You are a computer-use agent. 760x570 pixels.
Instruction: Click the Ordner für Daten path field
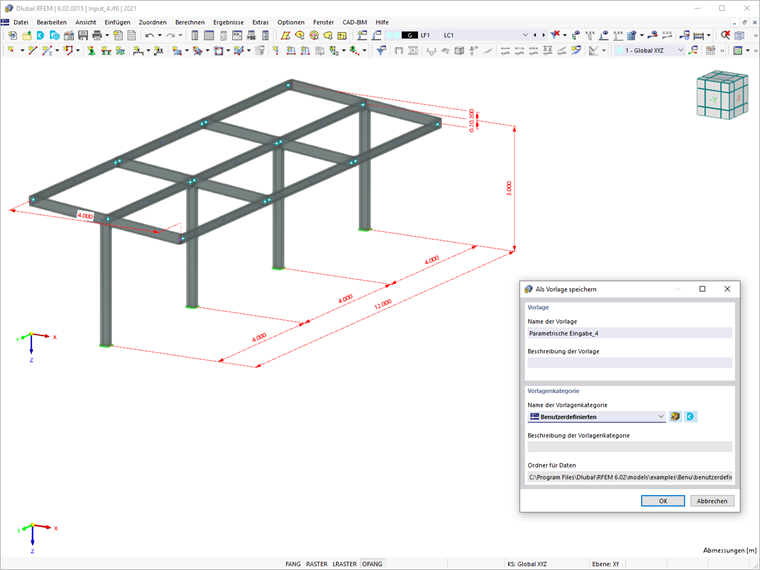[x=630, y=477]
